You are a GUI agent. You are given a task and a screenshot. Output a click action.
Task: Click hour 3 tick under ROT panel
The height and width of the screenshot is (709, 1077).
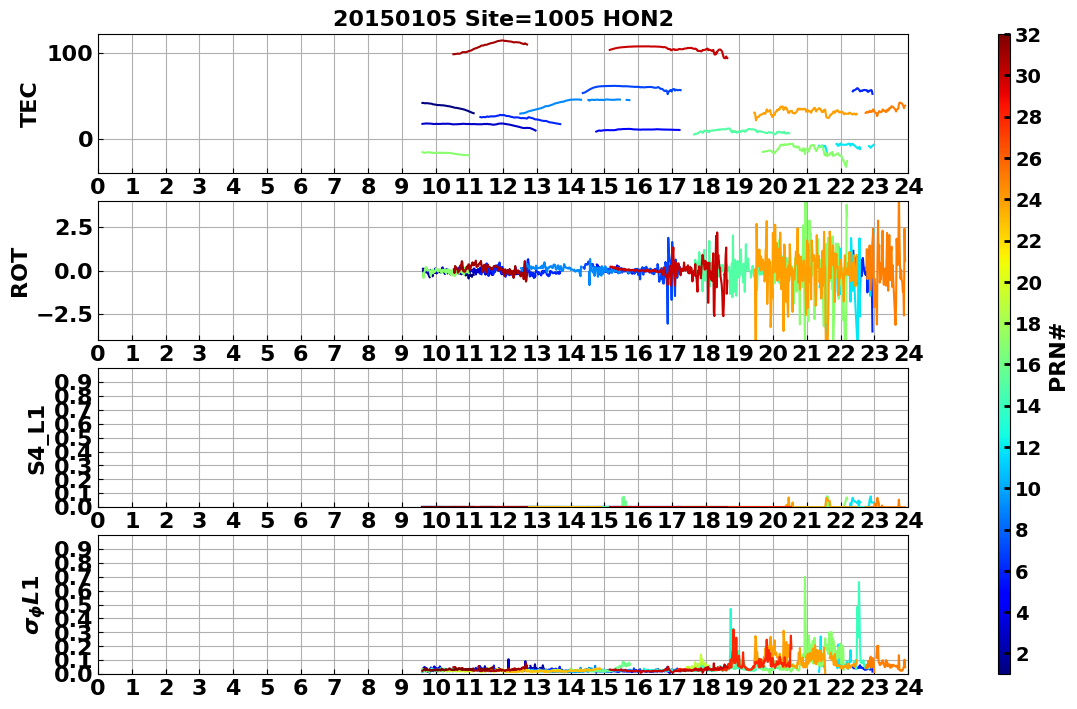[x=200, y=353]
